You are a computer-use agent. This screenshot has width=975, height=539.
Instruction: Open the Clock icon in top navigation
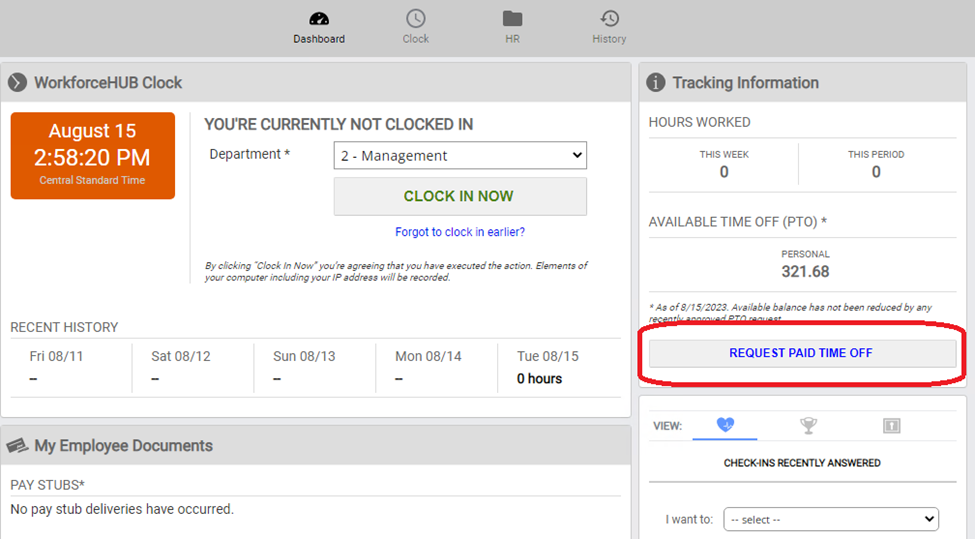pyautogui.click(x=415, y=19)
